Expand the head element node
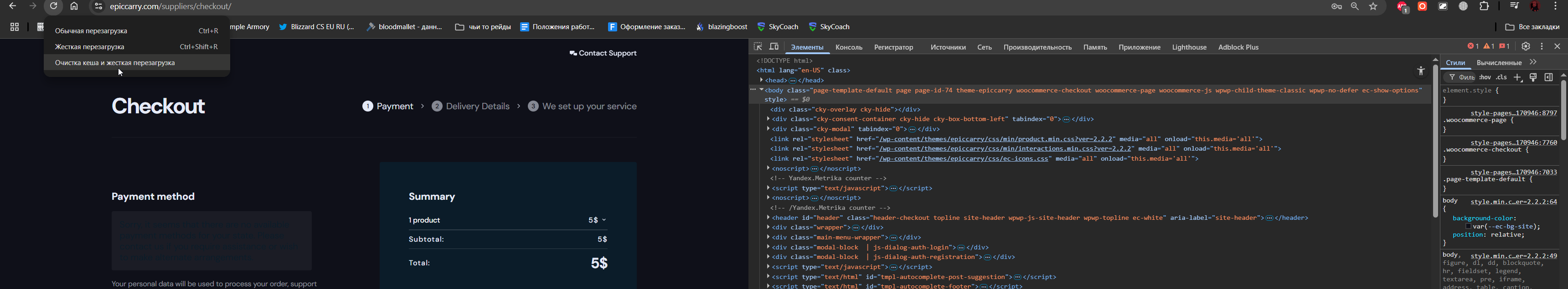1568x289 pixels. [x=761, y=80]
